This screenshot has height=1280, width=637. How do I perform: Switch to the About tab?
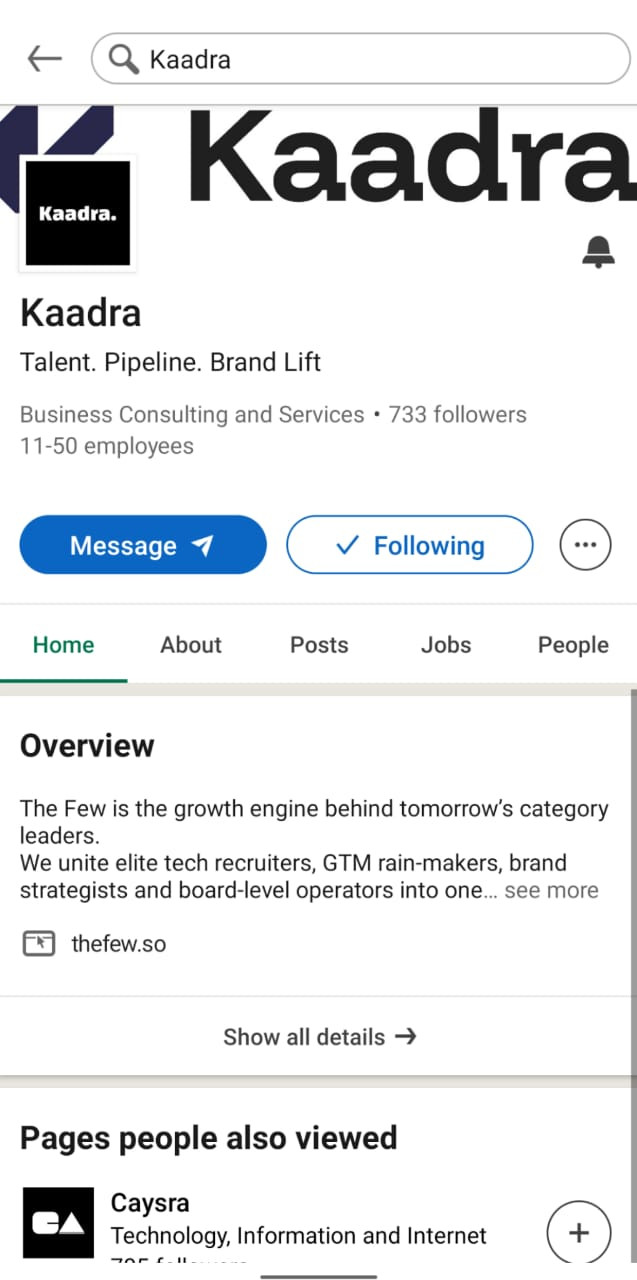click(191, 645)
